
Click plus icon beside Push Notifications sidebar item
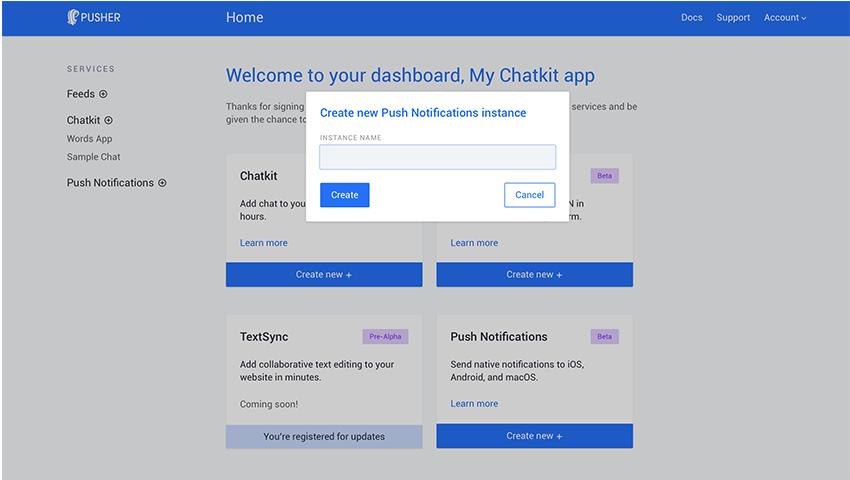pyautogui.click(x=162, y=183)
